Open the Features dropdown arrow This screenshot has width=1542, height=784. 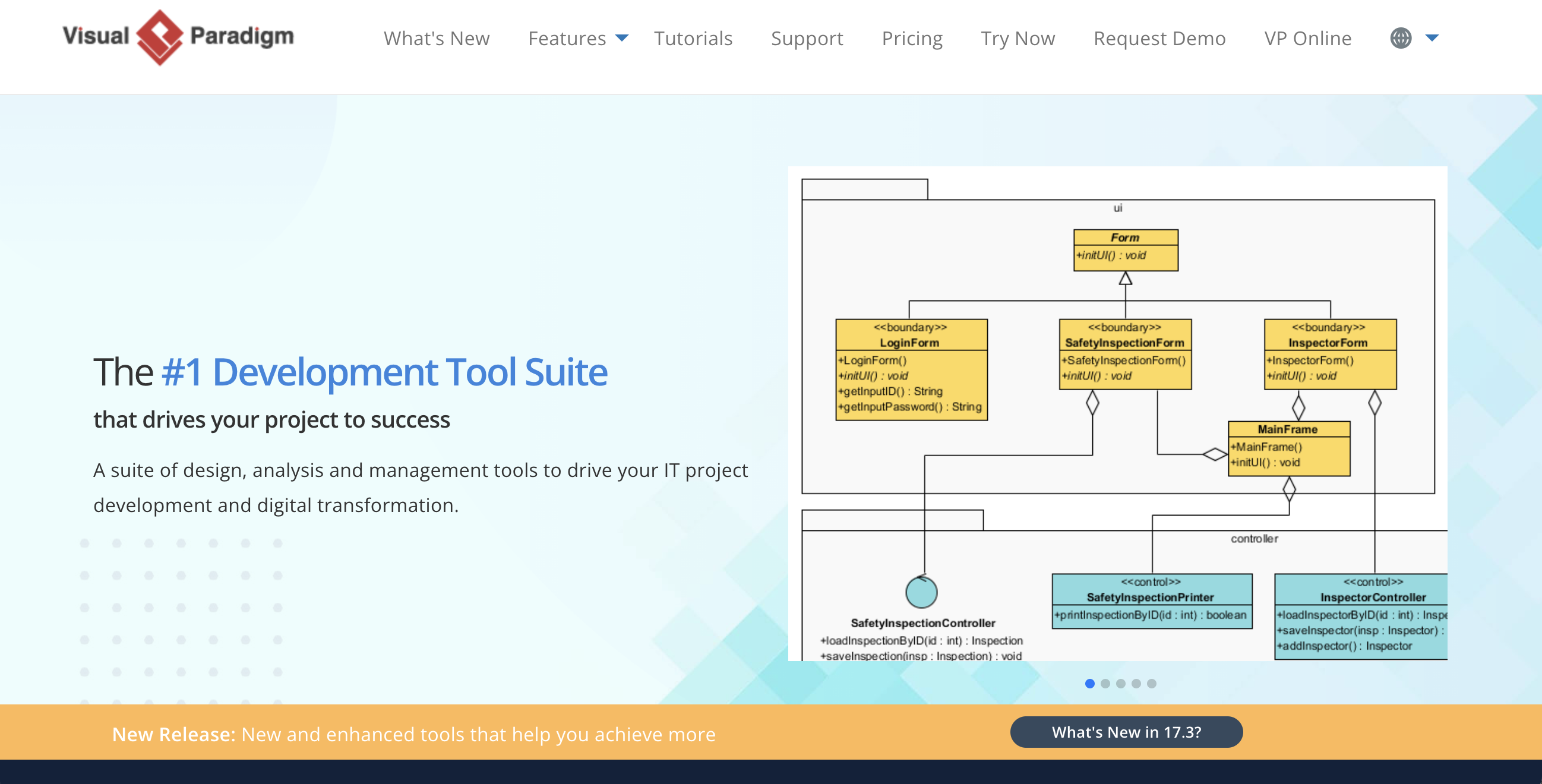tap(622, 38)
